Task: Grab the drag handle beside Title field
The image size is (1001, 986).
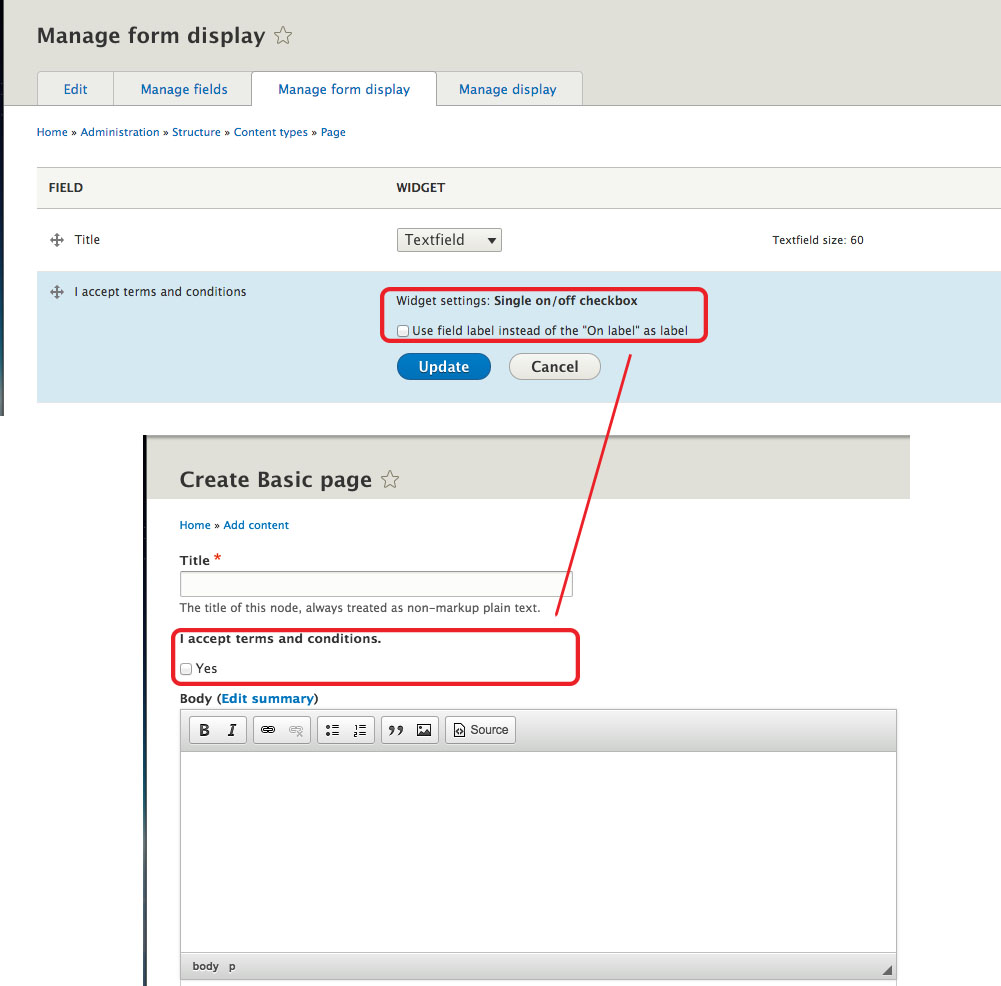Action: click(56, 239)
